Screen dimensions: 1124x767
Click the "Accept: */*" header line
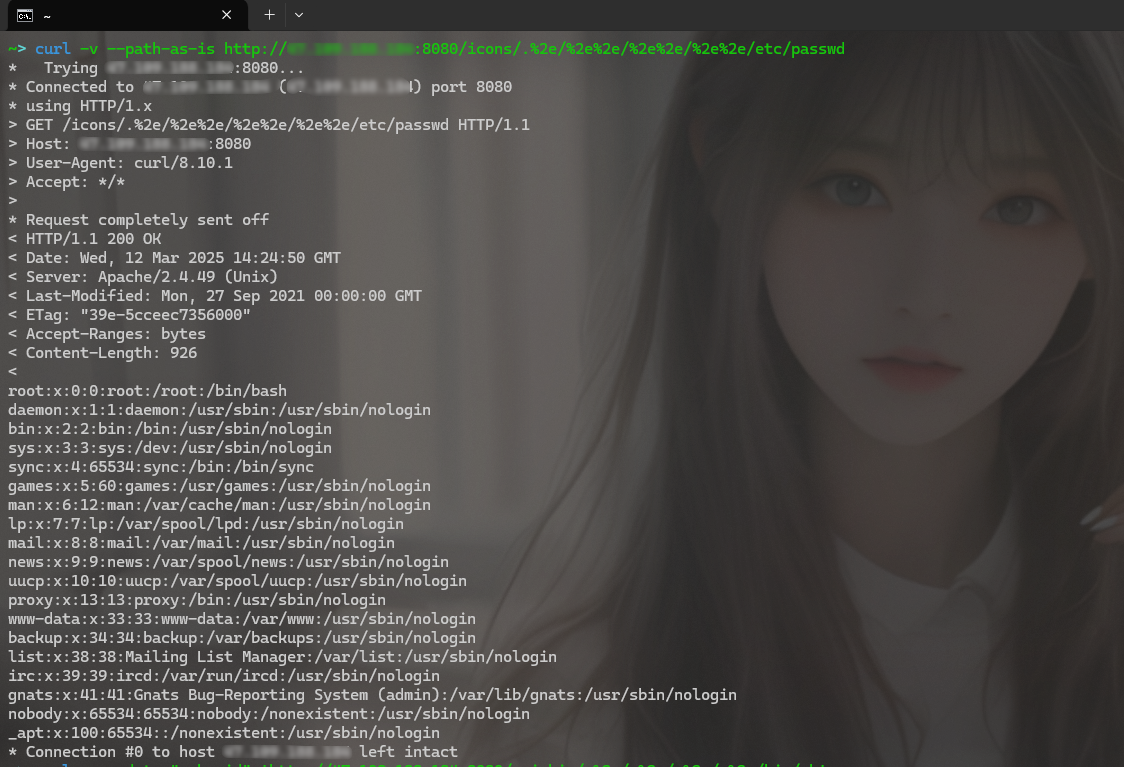point(67,182)
